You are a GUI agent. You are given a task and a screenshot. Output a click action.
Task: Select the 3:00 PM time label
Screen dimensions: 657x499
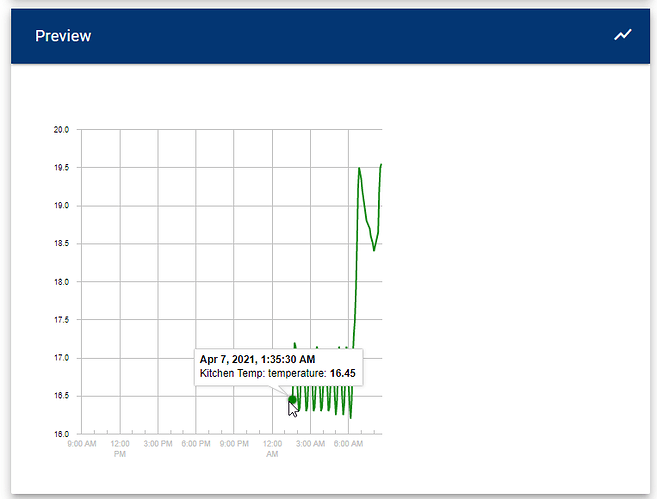tap(158, 443)
